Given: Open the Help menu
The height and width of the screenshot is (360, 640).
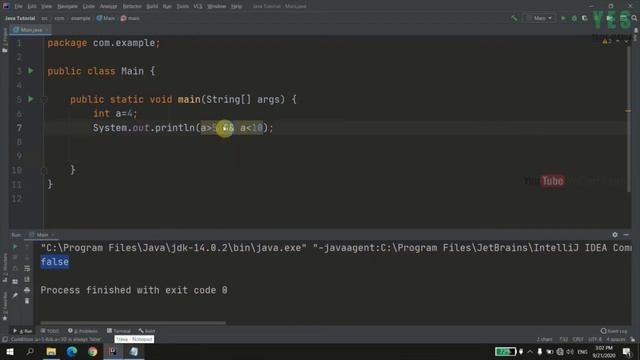Looking at the screenshot, I should [x=236, y=7].
